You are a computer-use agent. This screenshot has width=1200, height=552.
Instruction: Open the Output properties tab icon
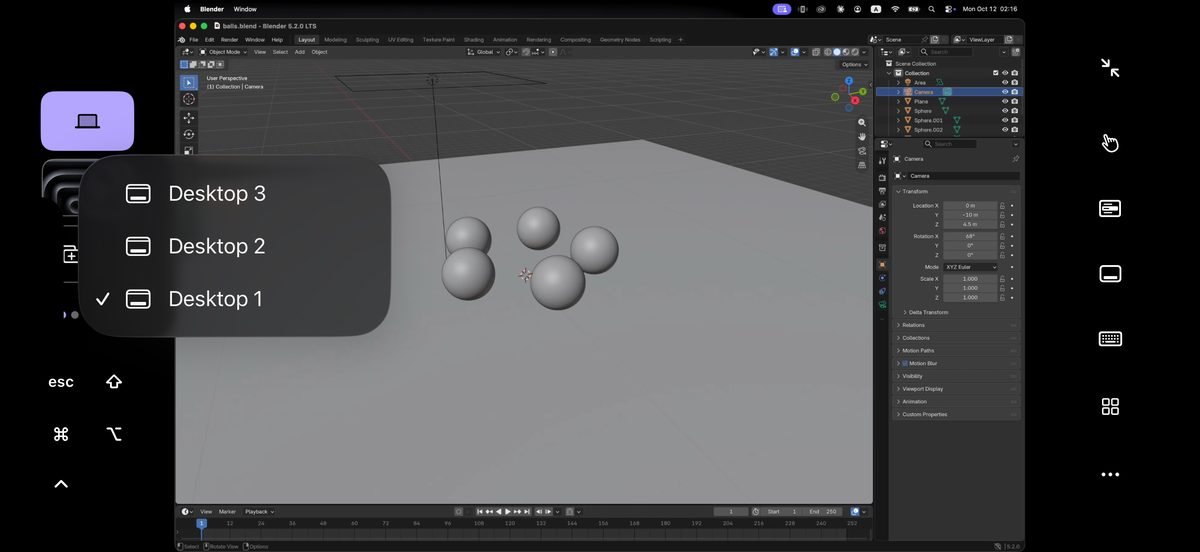click(882, 191)
